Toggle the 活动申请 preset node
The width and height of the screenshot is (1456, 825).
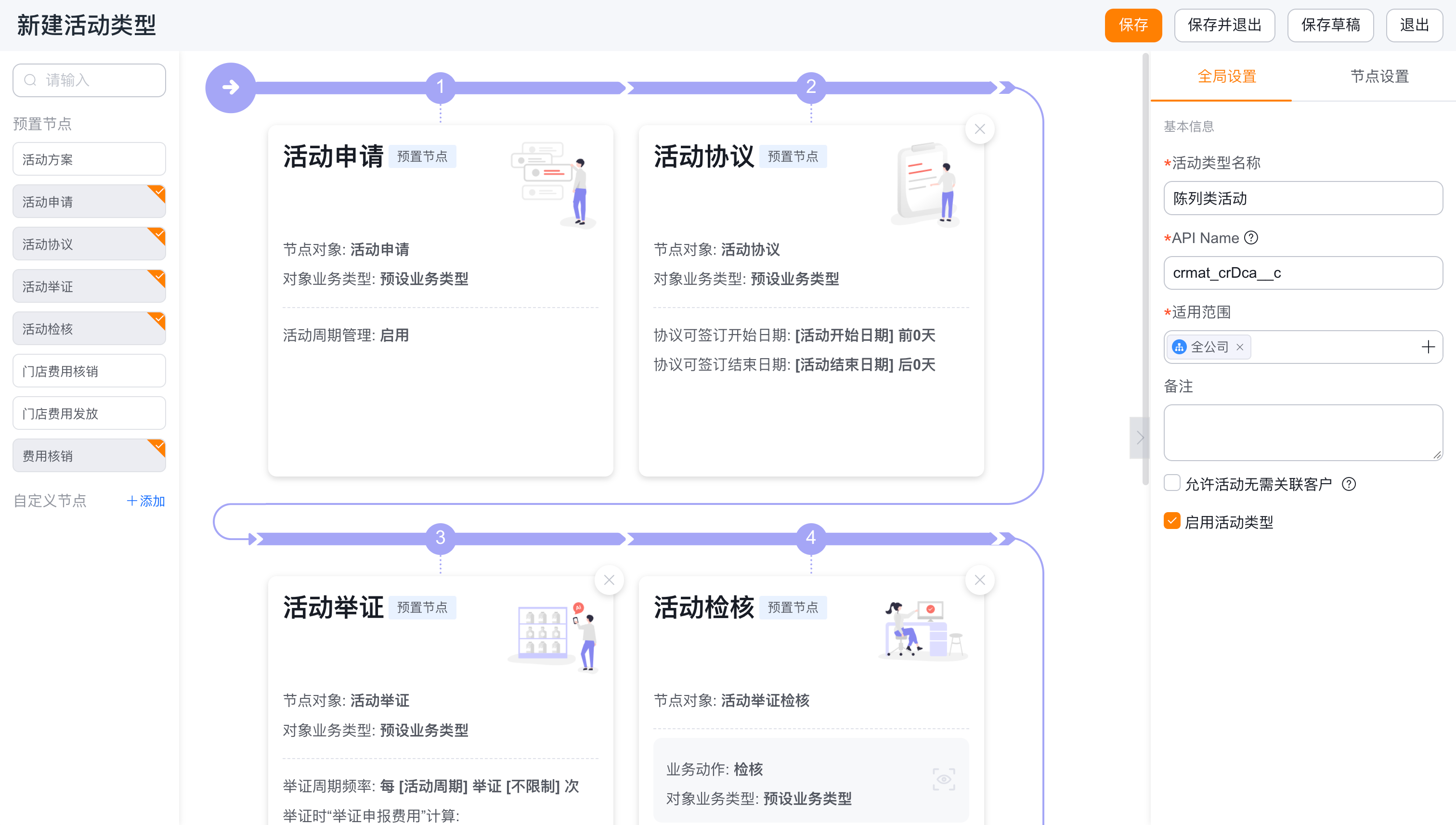tap(89, 202)
